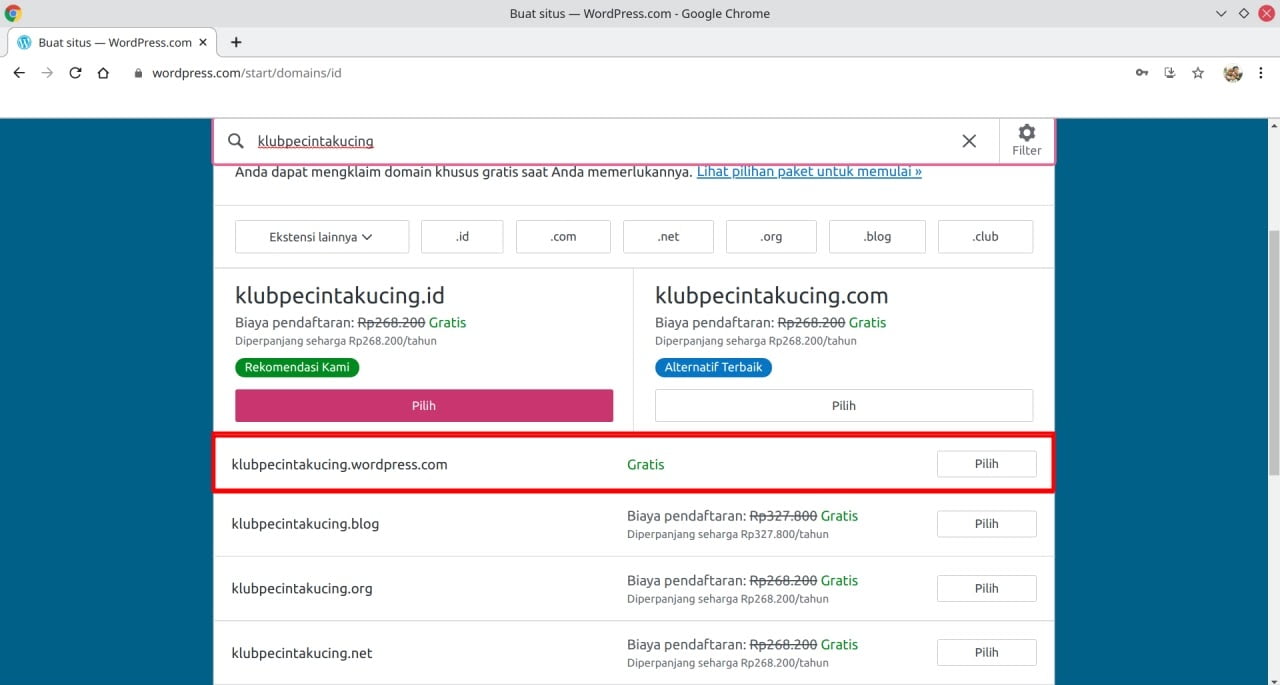Filter by the .org extension
Screen dimensions: 1280x685
(771, 237)
